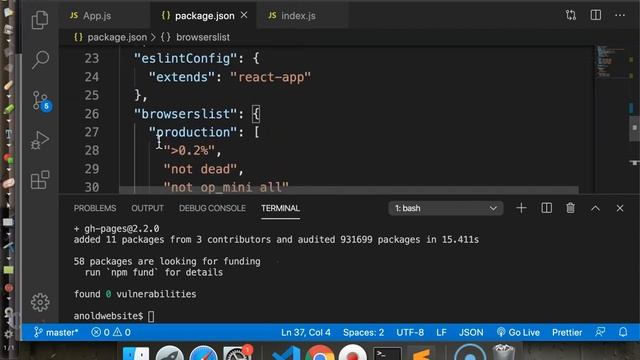Click Ln 37, Col 4 in status bar
The width and height of the screenshot is (640, 360).
coord(306,332)
